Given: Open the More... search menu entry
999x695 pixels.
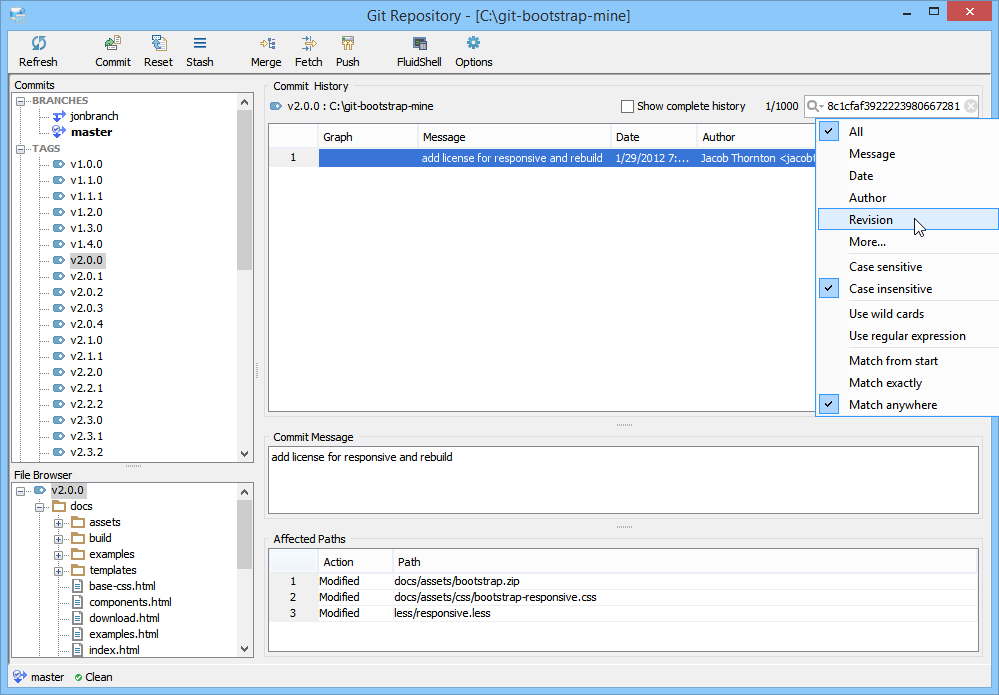Looking at the screenshot, I should point(907,242).
